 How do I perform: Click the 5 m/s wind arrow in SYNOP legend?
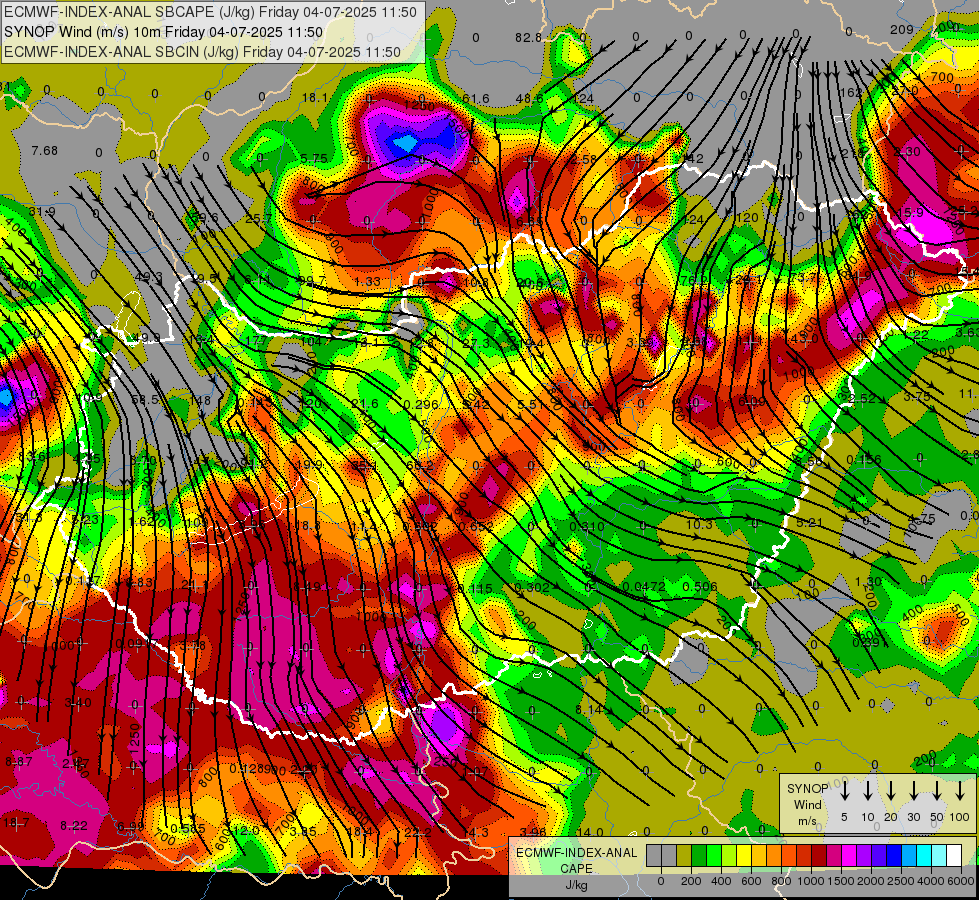tap(844, 790)
